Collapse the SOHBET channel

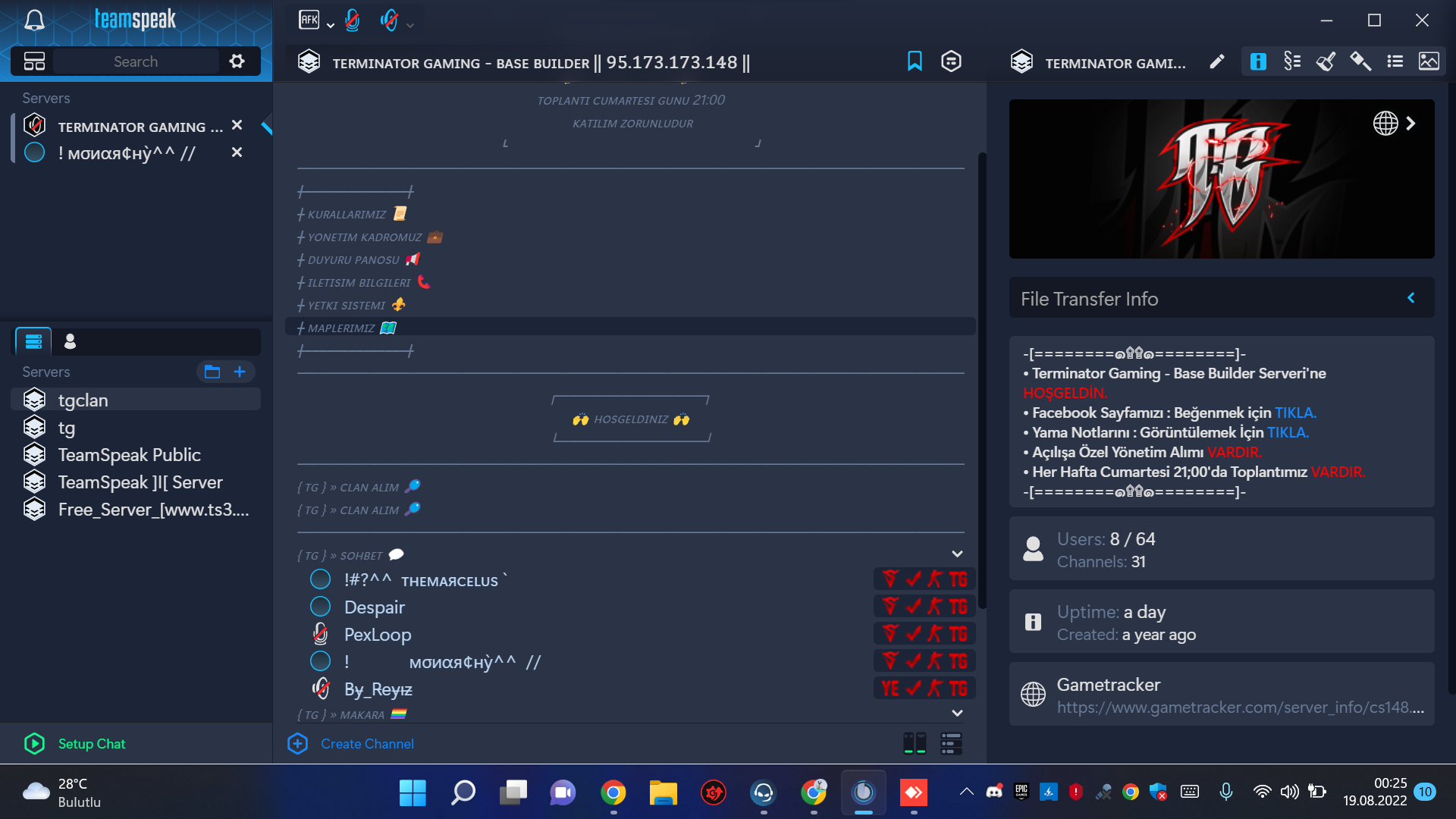(957, 554)
